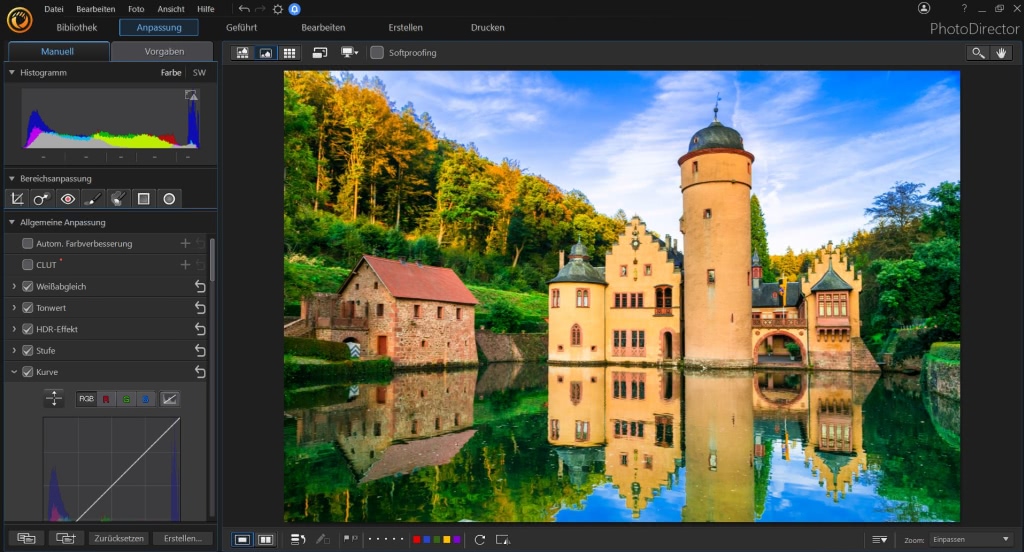Click the magnifier zoom tool
This screenshot has width=1024, height=552.
[977, 53]
